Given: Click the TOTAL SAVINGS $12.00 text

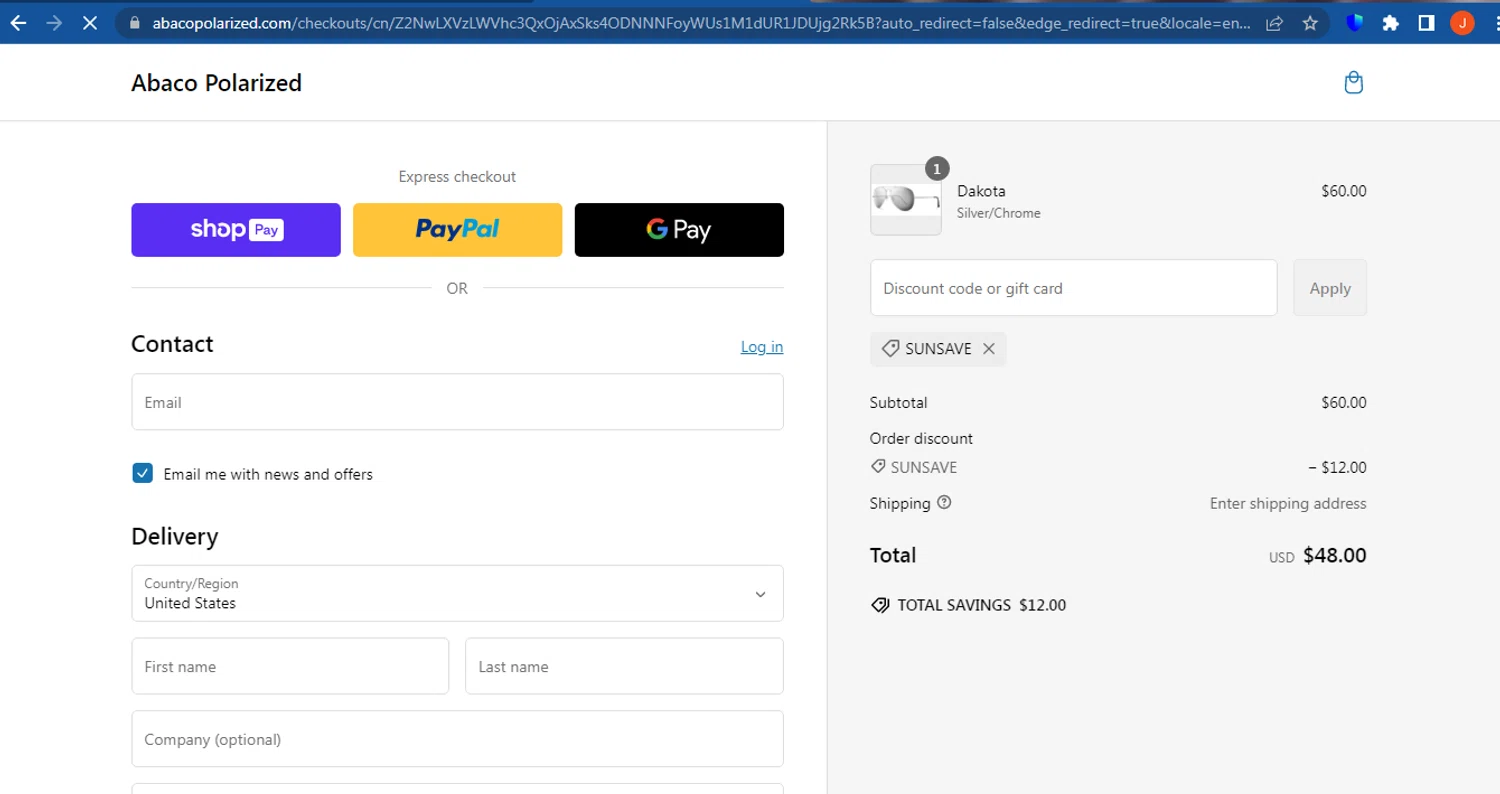Looking at the screenshot, I should point(982,605).
